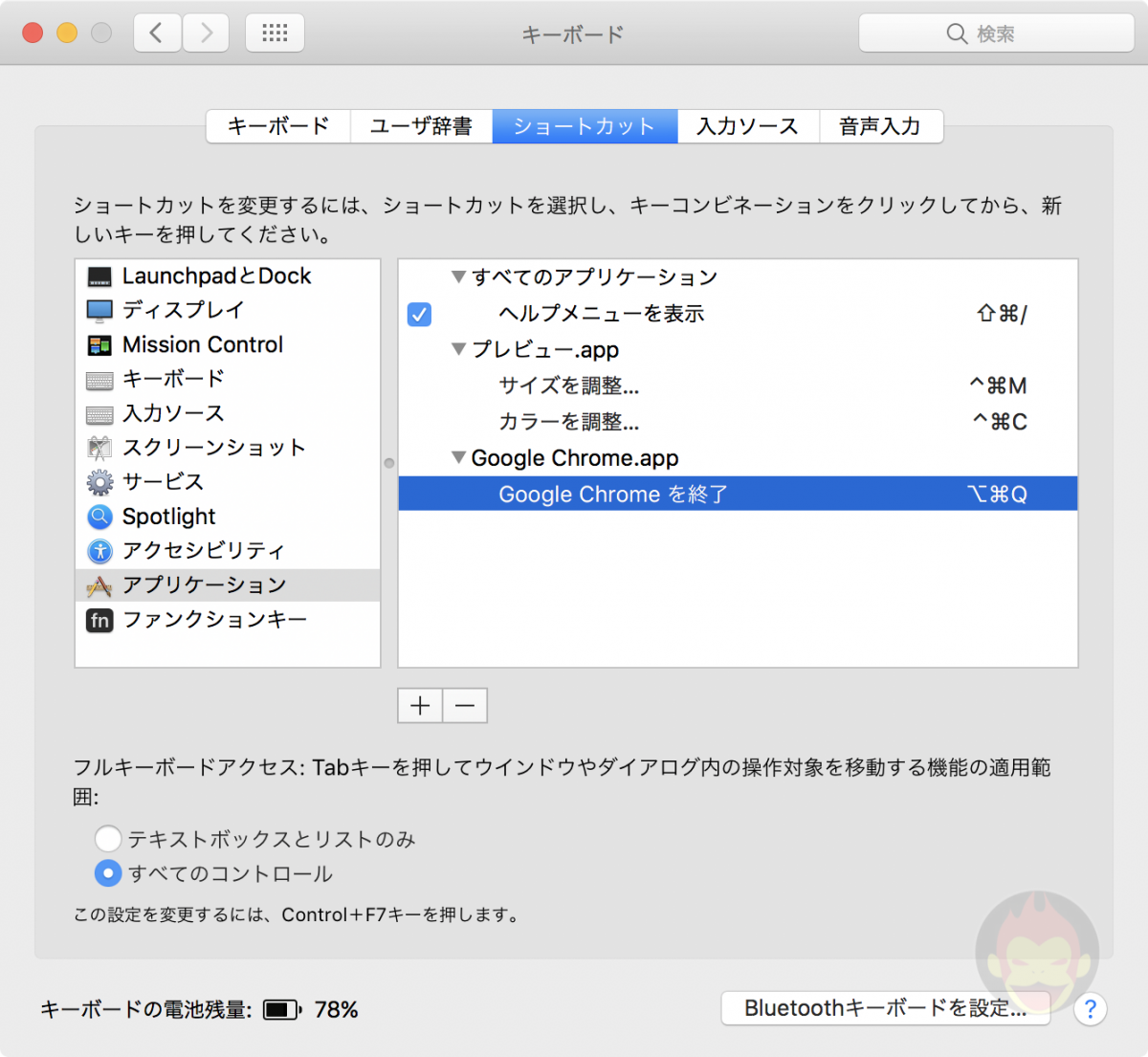Viewport: 1148px width, 1057px height.
Task: Click the show-all preferences grid icon
Action: pos(275,32)
